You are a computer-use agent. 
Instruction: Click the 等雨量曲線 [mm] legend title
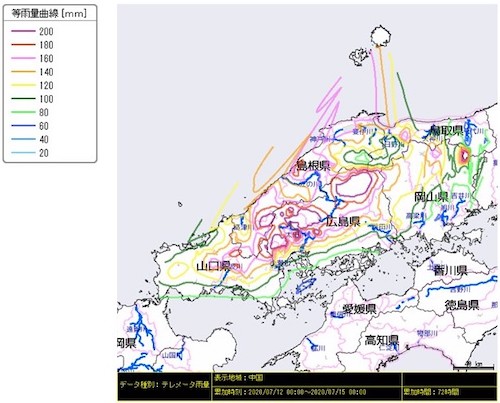tap(49, 13)
